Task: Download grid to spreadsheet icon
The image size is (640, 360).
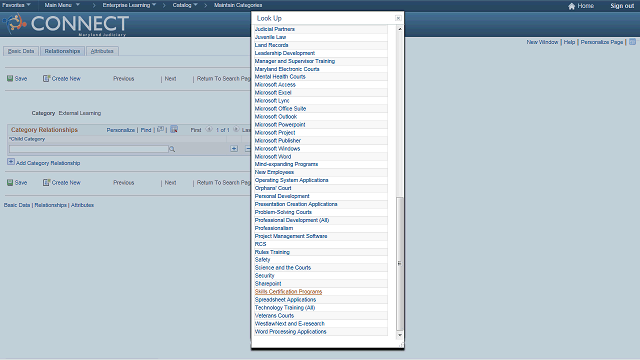Action: (174, 129)
